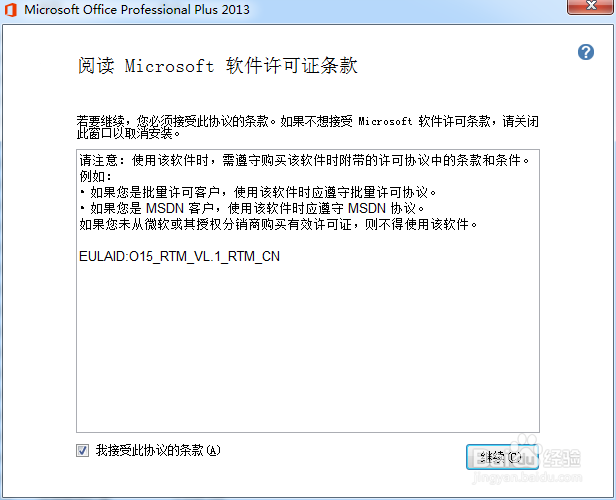Click the jingyan.baidu.com watermark link
This screenshot has width=616, height=500.
(x=527, y=477)
